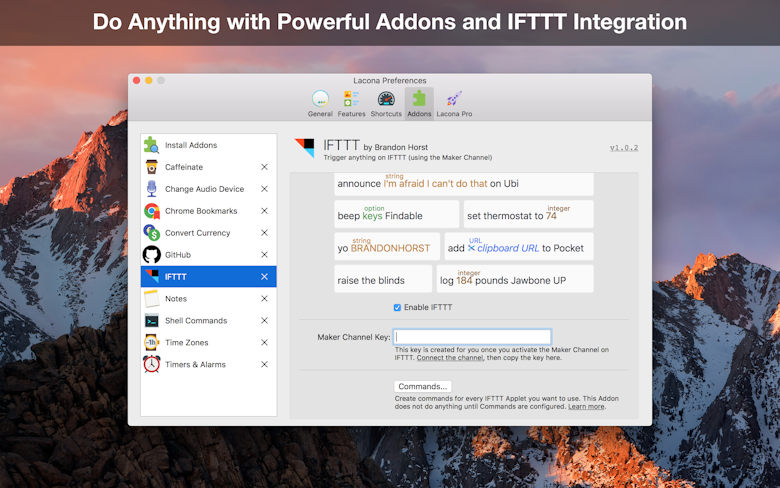Remove the Caffeinate addon with its X
This screenshot has height=488, width=780.
265,167
